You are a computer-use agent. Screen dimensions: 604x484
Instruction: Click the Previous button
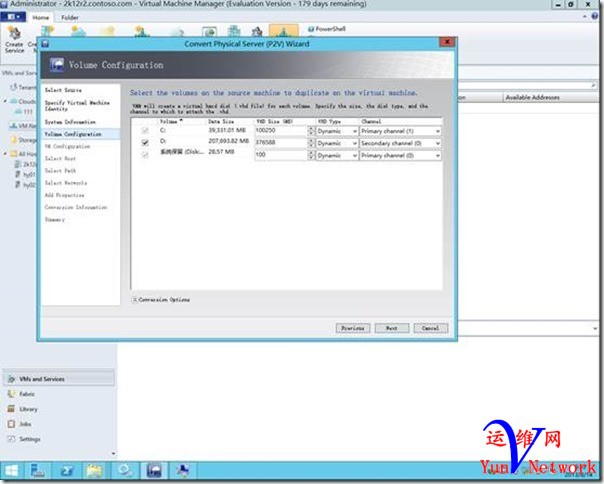click(352, 328)
